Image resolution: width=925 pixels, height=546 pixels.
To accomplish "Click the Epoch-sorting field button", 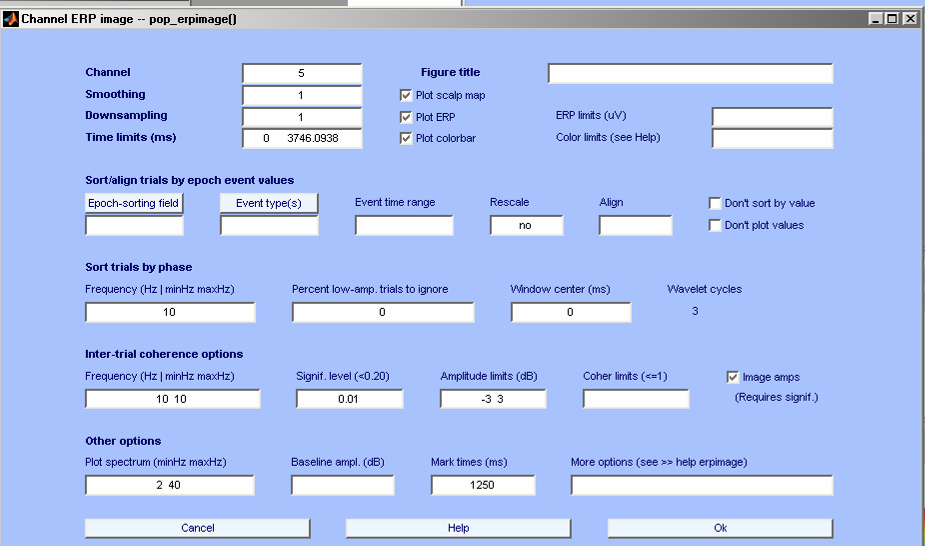I will [x=134, y=203].
